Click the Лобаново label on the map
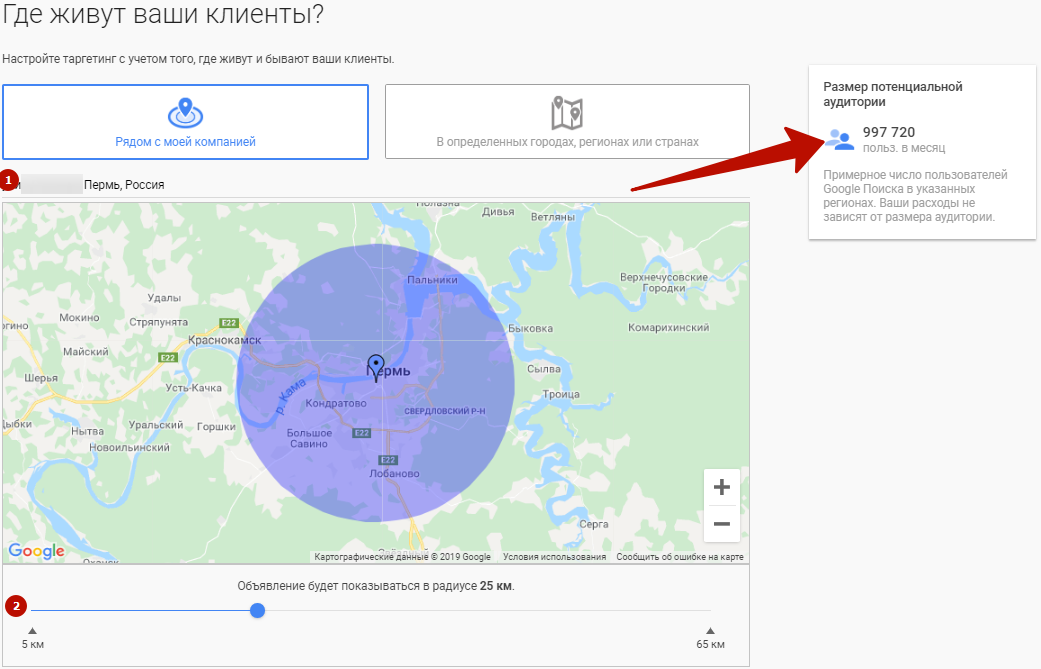 (394, 473)
